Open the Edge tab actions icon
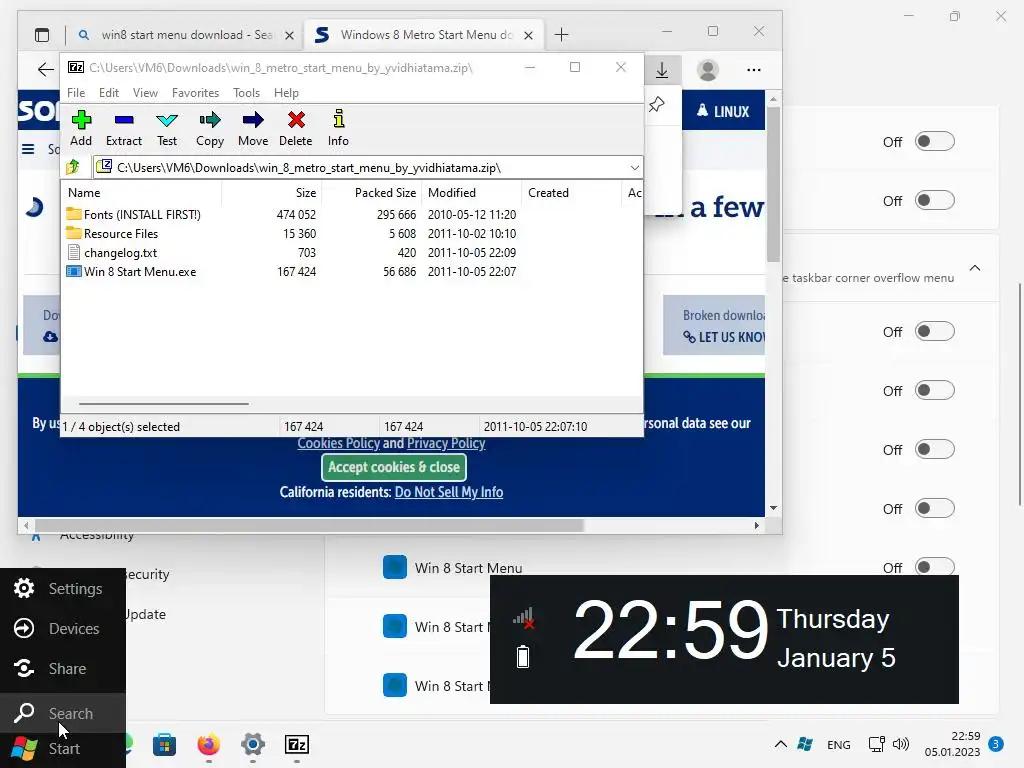This screenshot has width=1024, height=768. [x=42, y=35]
